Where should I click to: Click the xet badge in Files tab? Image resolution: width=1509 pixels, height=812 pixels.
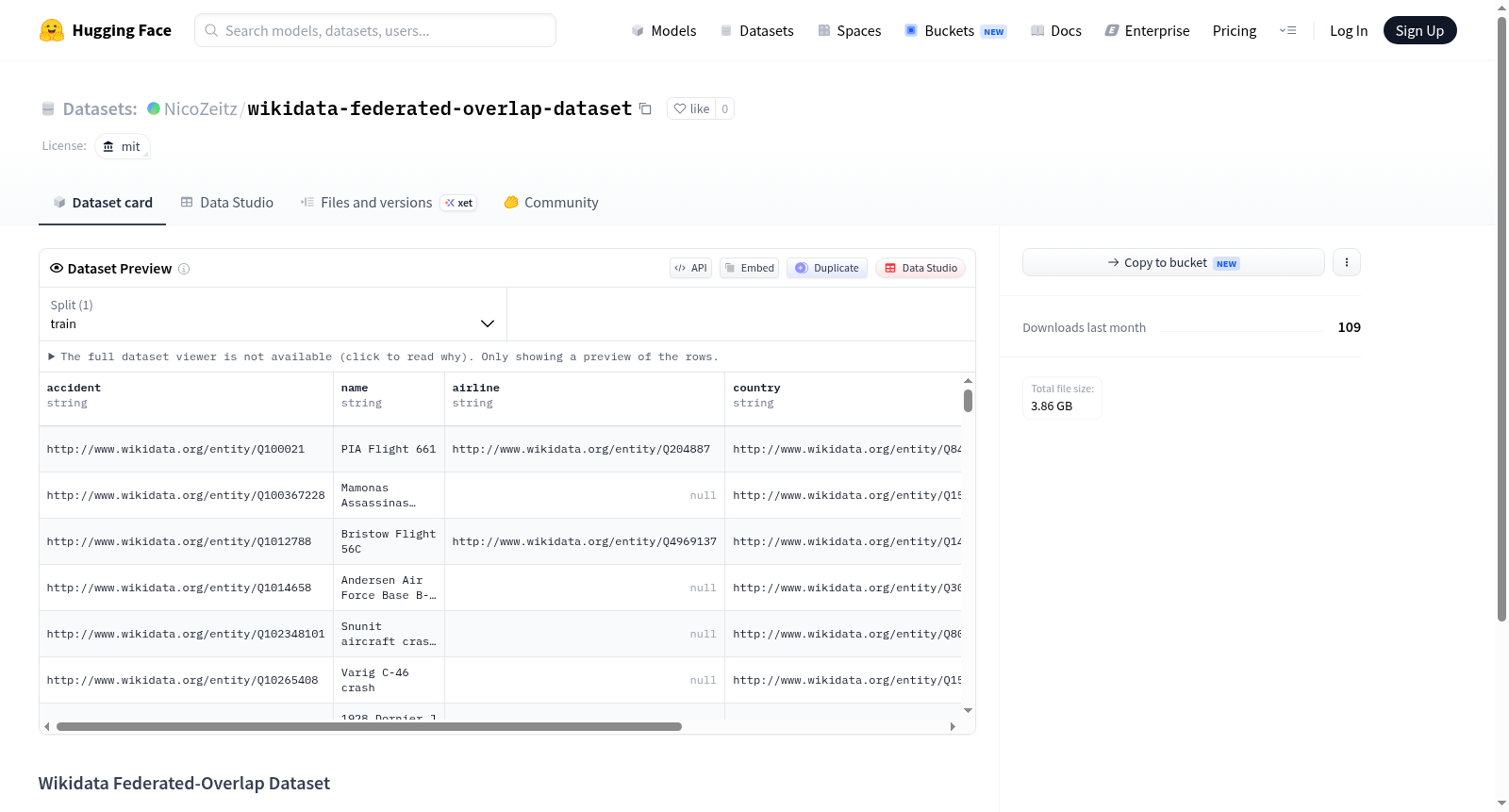click(459, 203)
